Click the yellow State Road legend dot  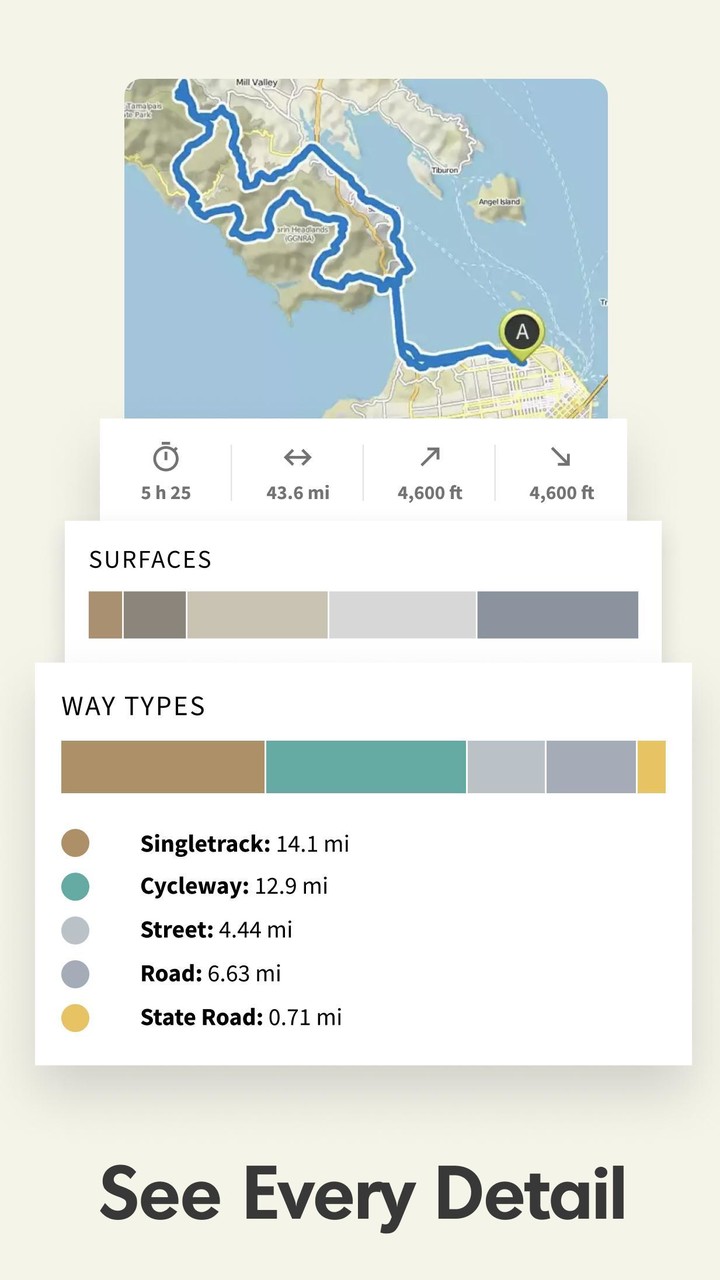[x=75, y=1018]
